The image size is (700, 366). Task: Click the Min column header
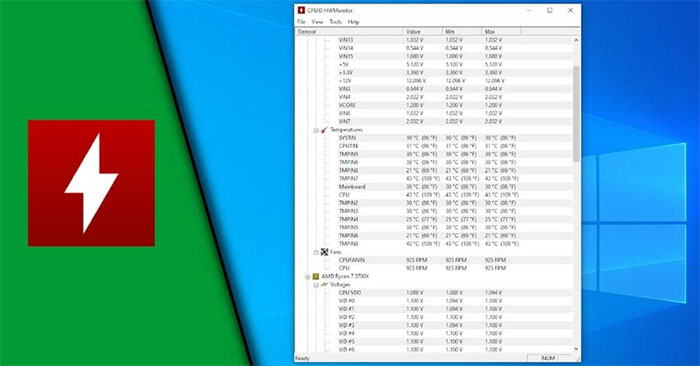tap(462, 32)
